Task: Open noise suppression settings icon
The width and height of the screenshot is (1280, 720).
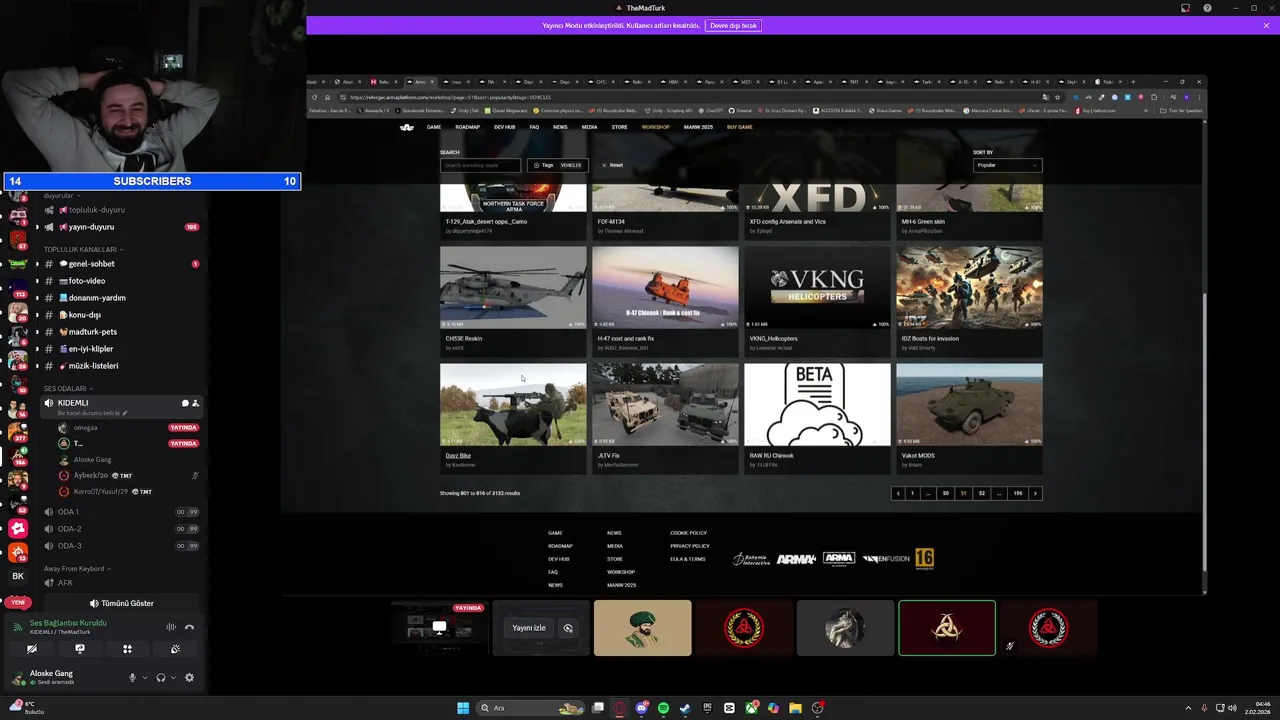Action: pos(171,627)
